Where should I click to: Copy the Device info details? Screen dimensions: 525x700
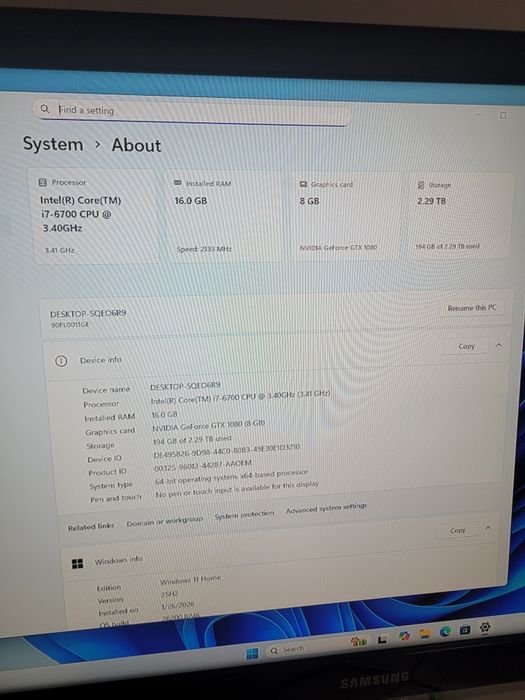pyautogui.click(x=467, y=346)
